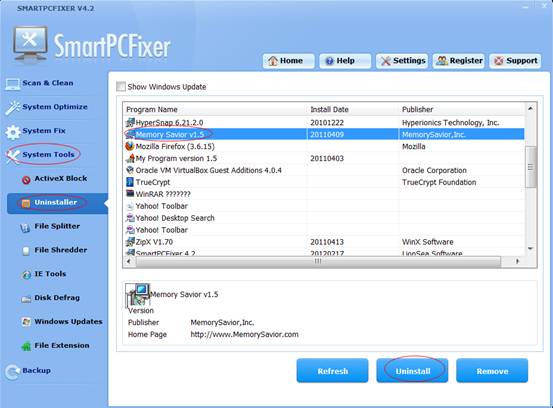Click the File Shredder icon
The height and width of the screenshot is (408, 553).
click(26, 251)
